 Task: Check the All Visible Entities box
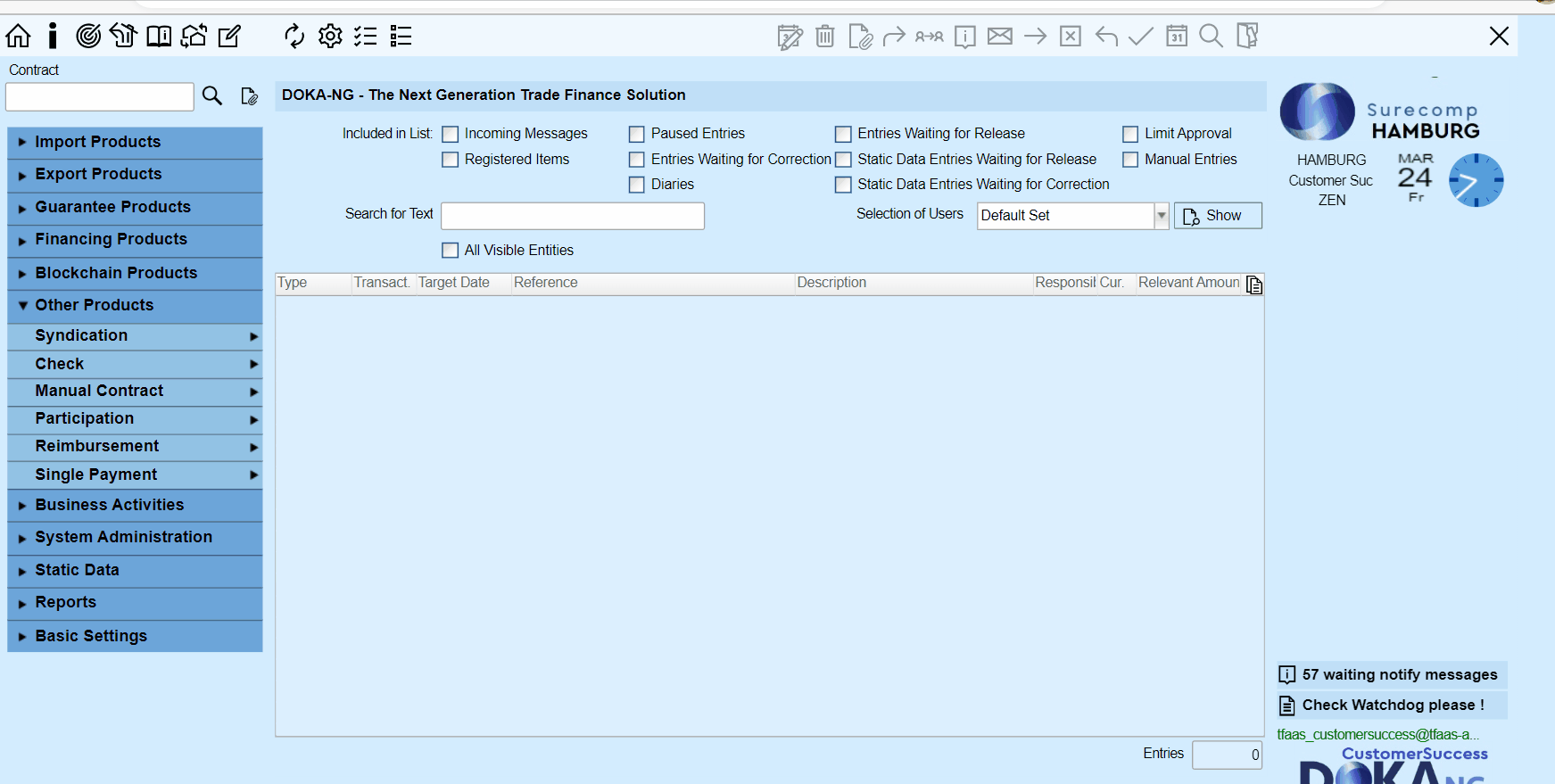pos(451,251)
